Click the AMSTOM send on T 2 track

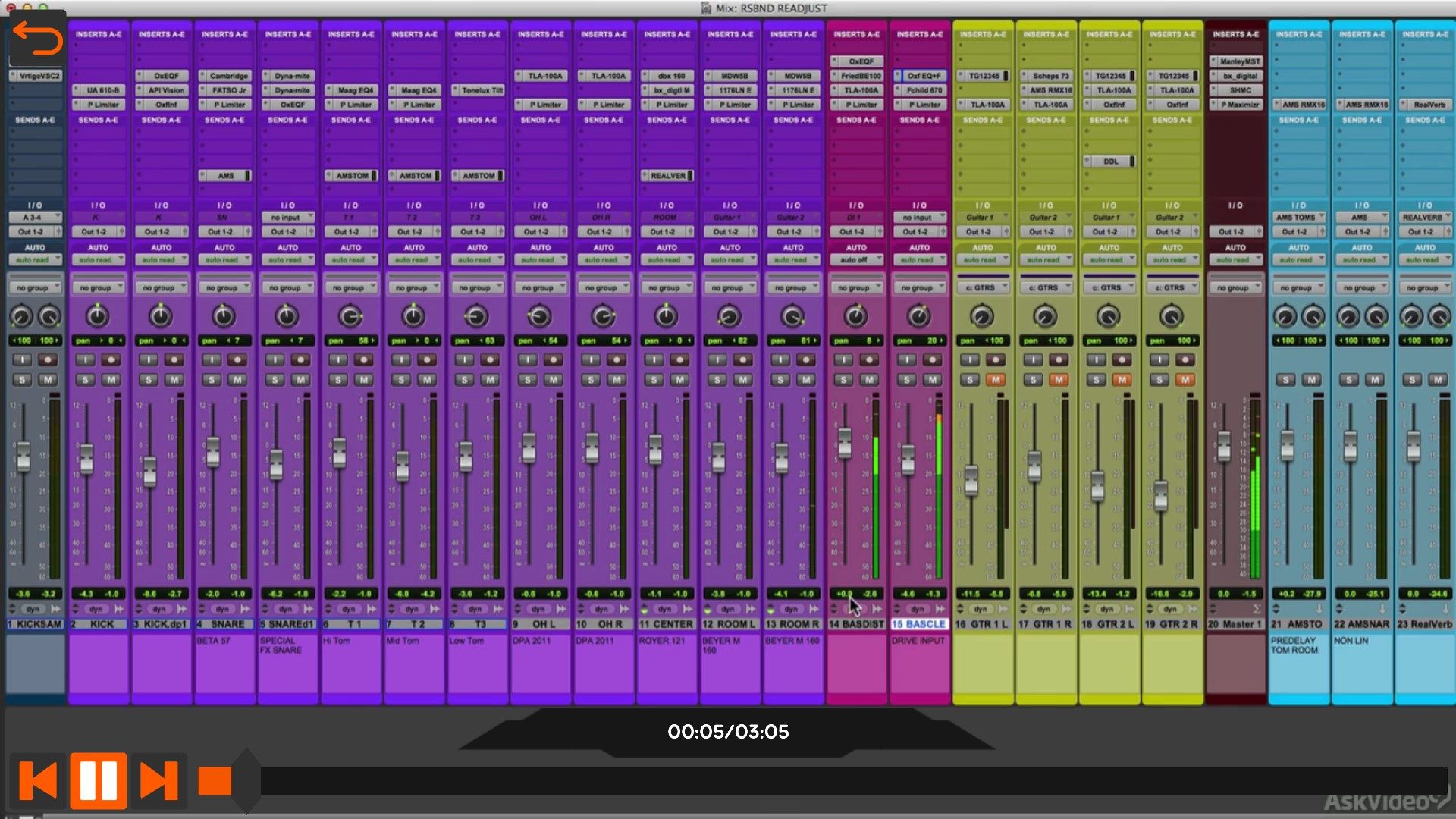pos(414,176)
